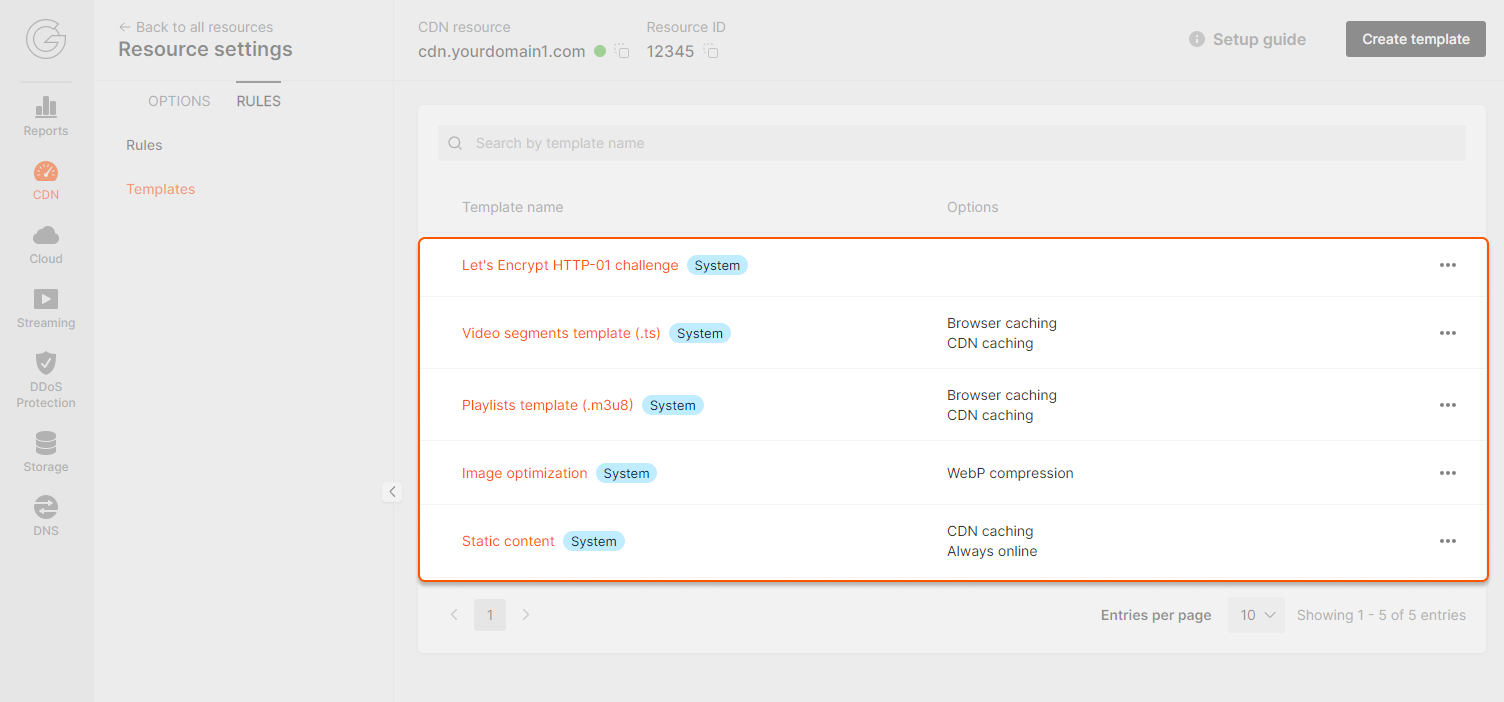This screenshot has height=702, width=1504.
Task: Open the Setup guide
Action: tap(1247, 39)
